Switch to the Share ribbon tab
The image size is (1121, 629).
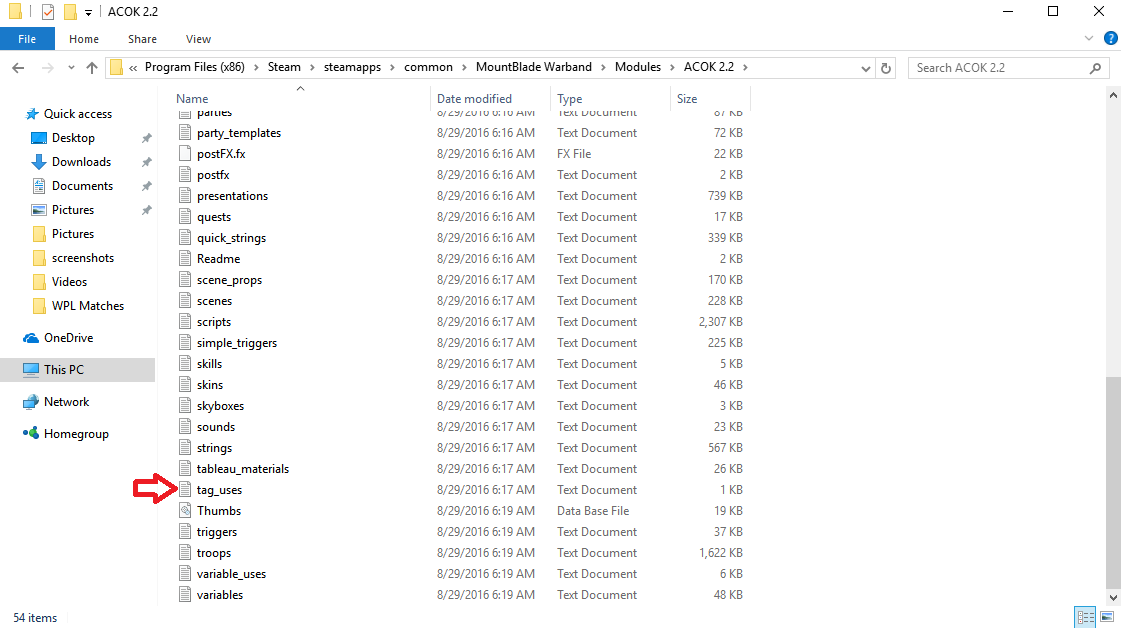coord(142,39)
